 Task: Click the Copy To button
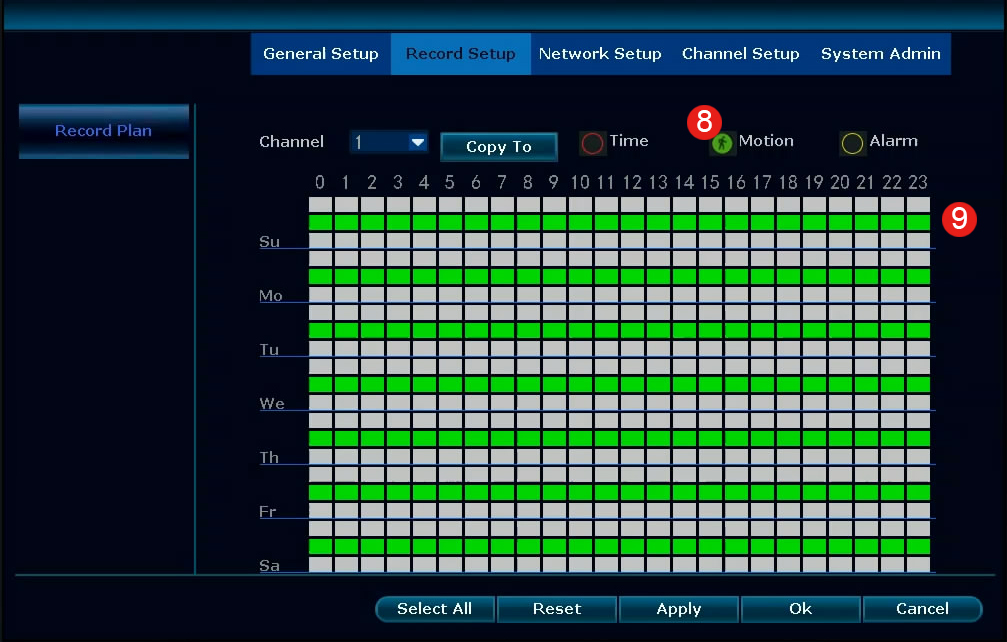pos(498,146)
